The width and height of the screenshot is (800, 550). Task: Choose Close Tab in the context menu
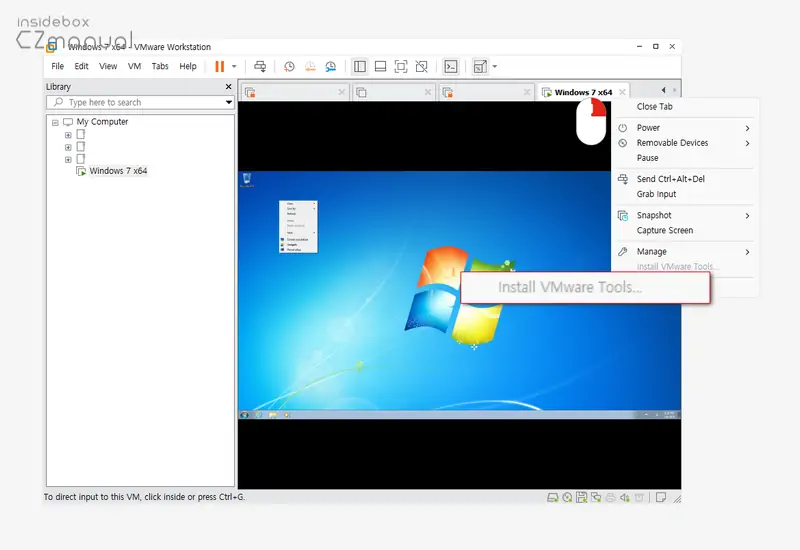(655, 107)
